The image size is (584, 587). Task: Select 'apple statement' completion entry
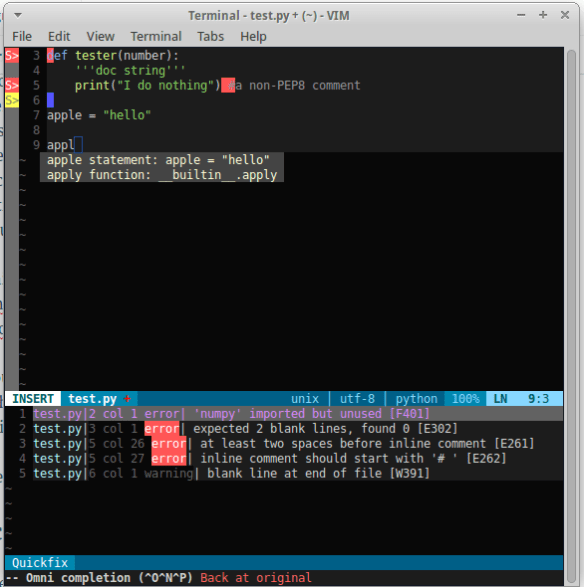[162, 160]
